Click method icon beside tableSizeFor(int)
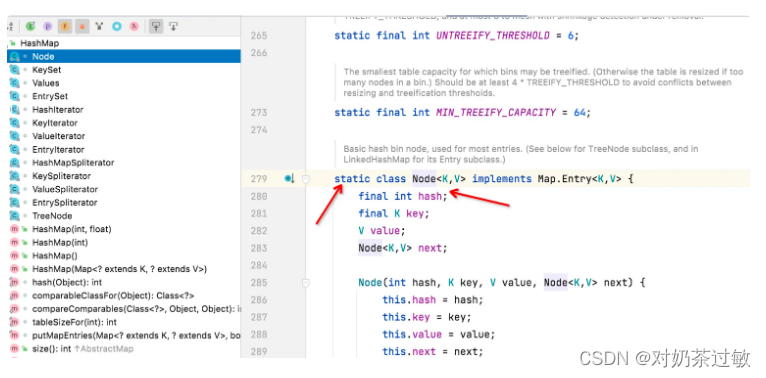Screen dimensions: 766x378 (x=15, y=322)
